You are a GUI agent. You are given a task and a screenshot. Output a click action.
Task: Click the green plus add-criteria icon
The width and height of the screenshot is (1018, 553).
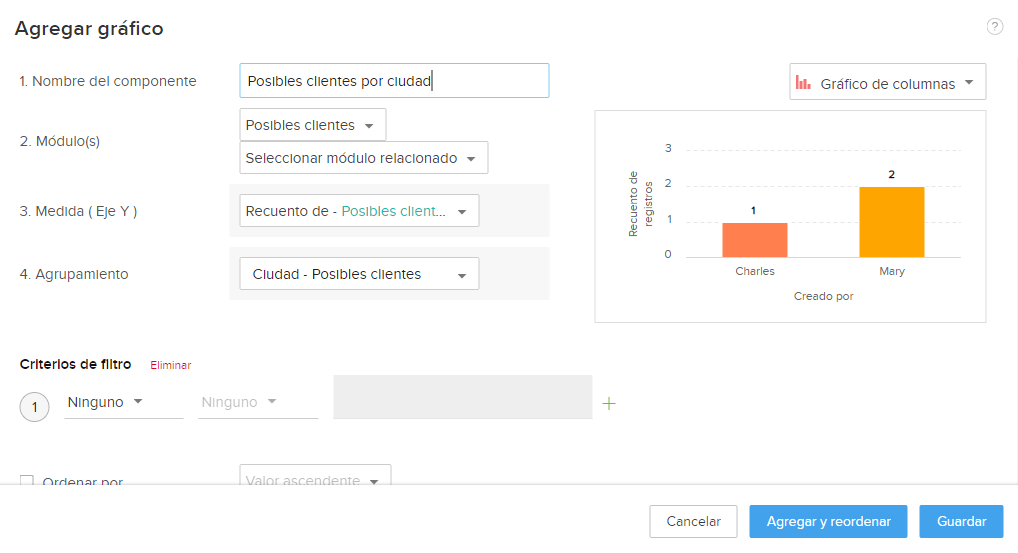point(609,403)
